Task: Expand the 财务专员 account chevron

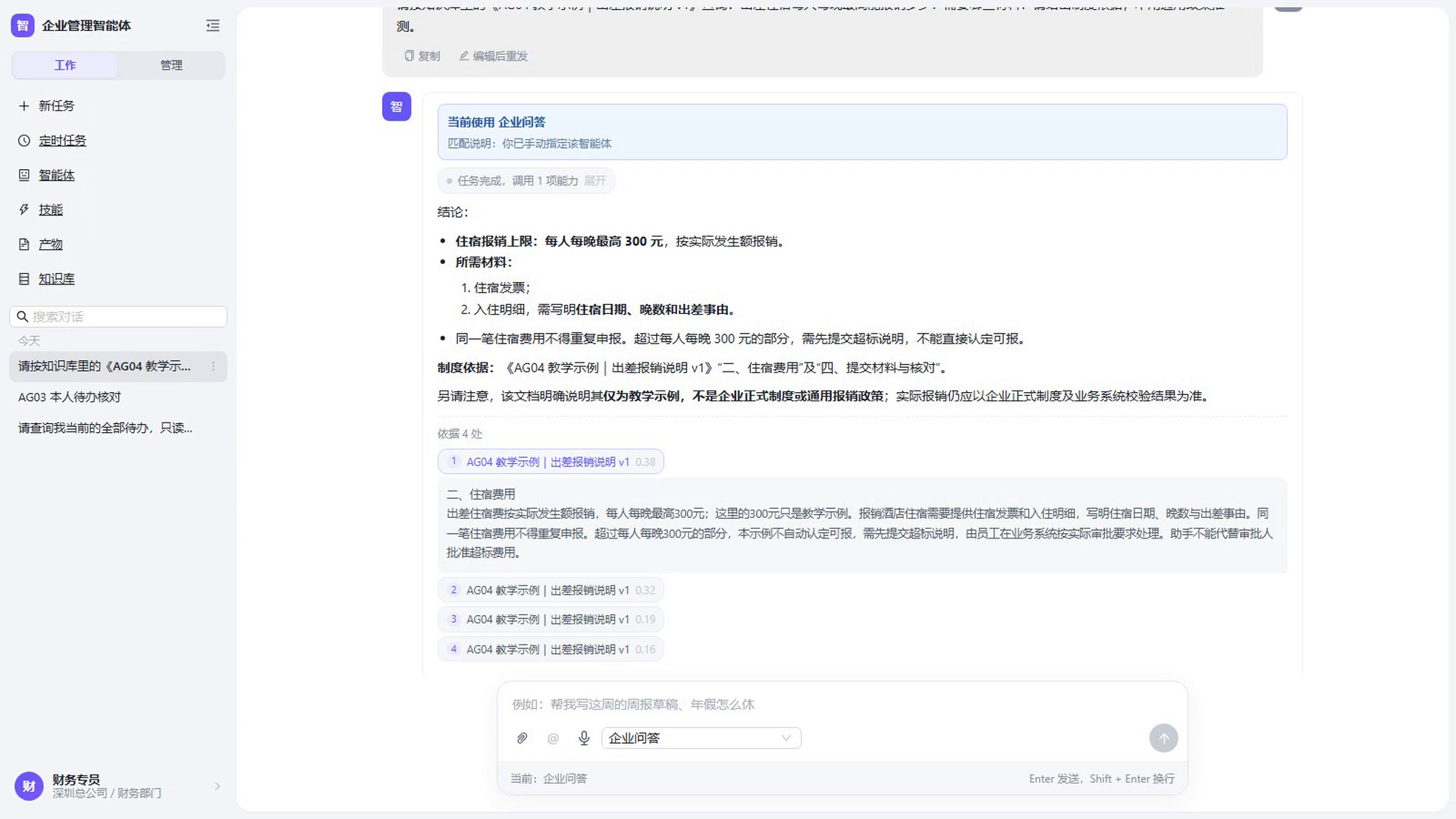Action: point(218,786)
